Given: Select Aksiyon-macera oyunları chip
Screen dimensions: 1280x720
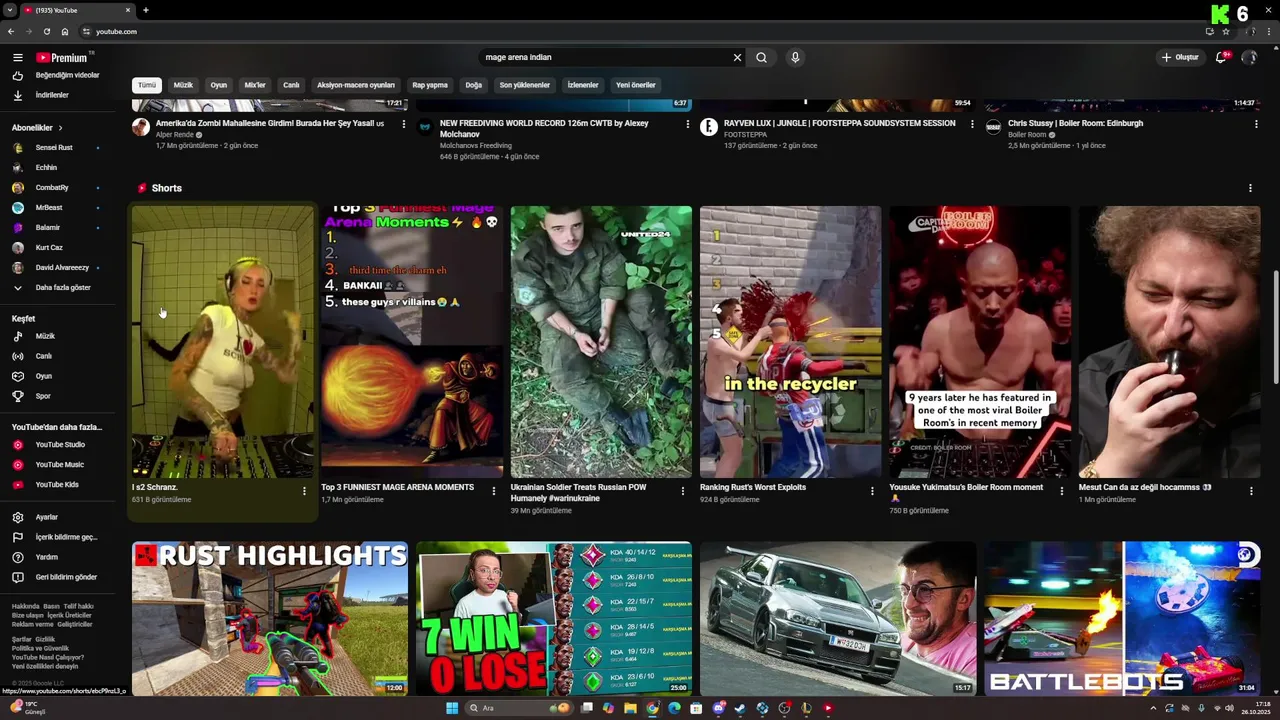Looking at the screenshot, I should [356, 85].
